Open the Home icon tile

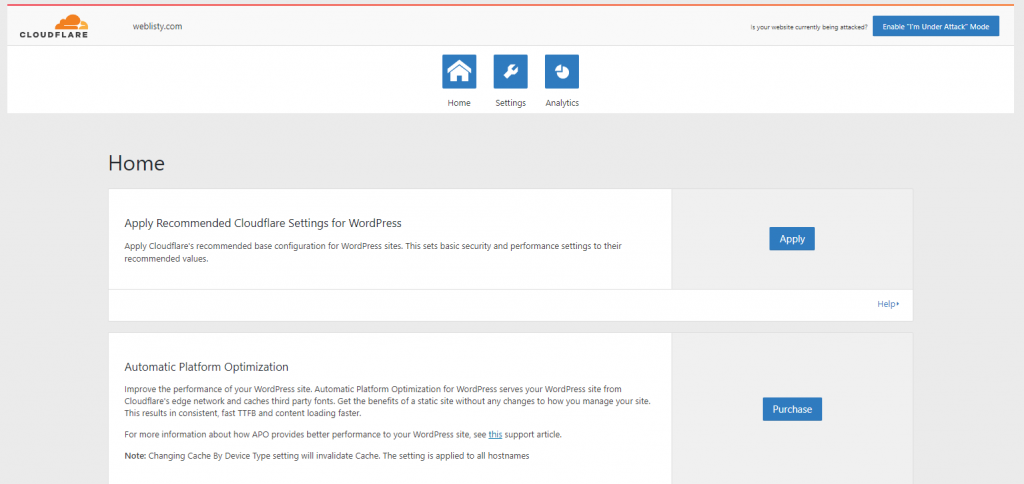point(459,71)
